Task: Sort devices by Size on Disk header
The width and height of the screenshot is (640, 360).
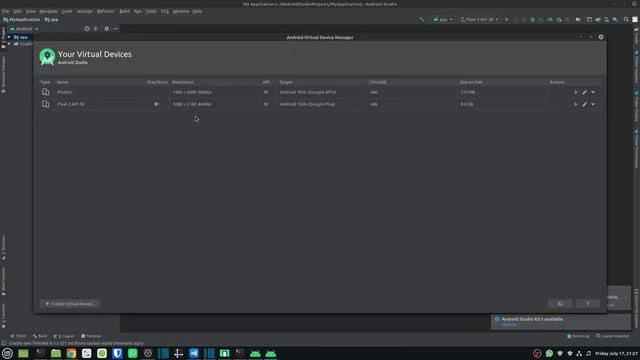Action: click(x=471, y=82)
